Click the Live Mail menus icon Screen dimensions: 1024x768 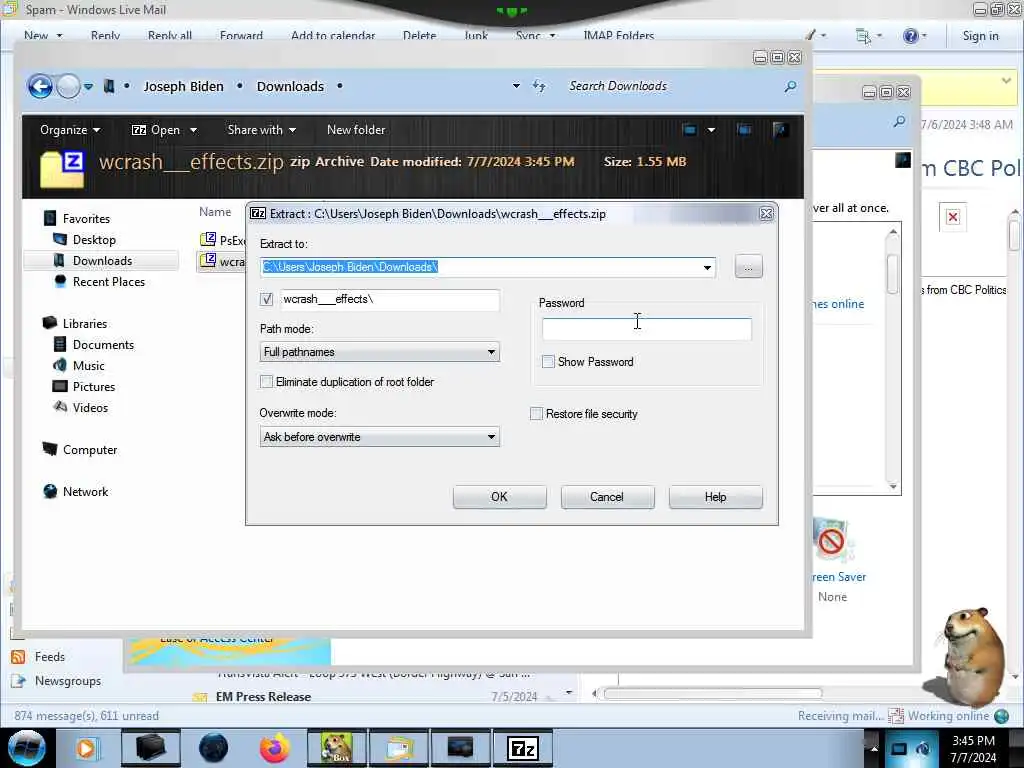[863, 36]
